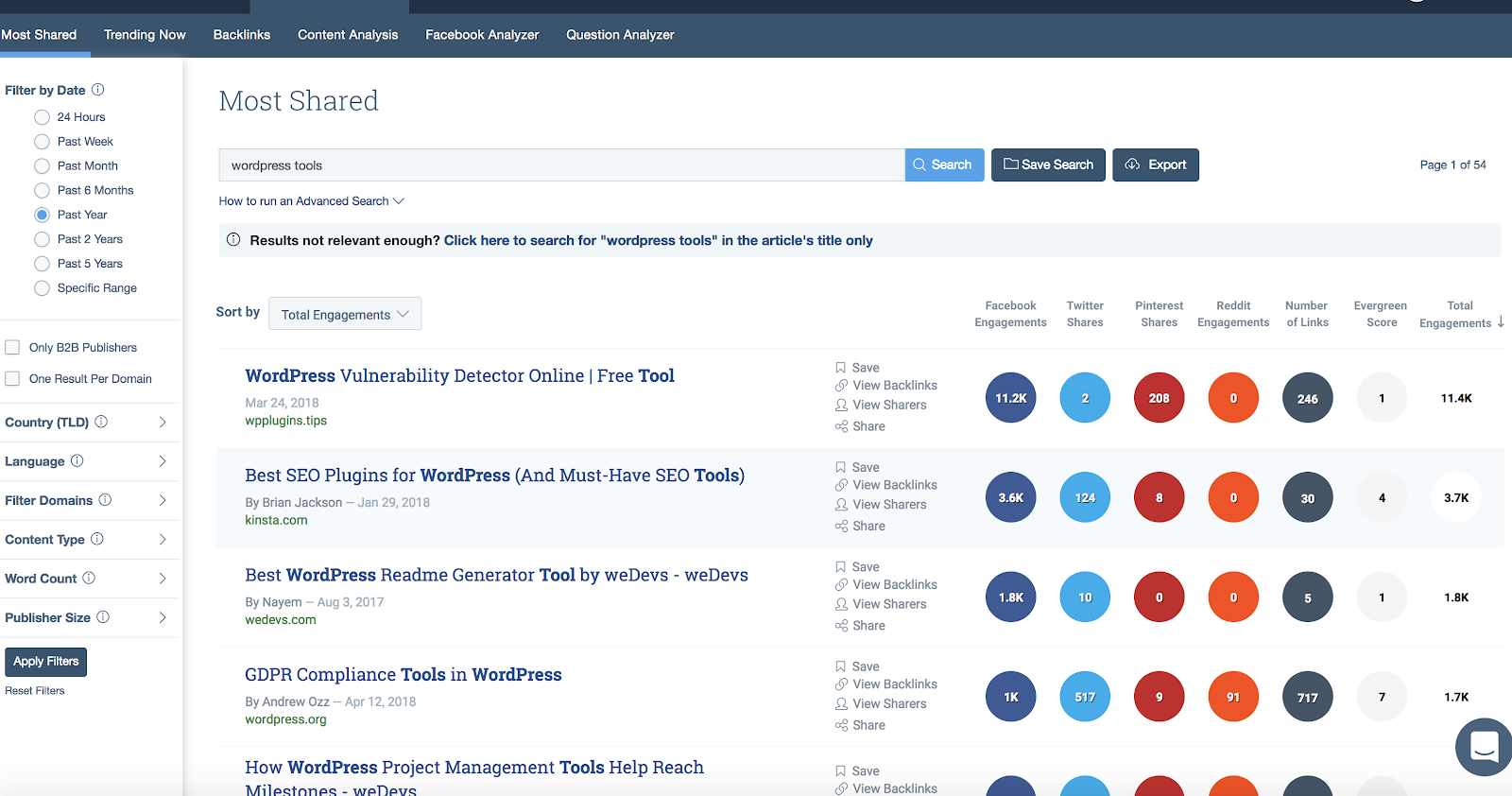Viewport: 1512px width, 796px height.
Task: Click link to search article's title only
Action: tap(659, 241)
